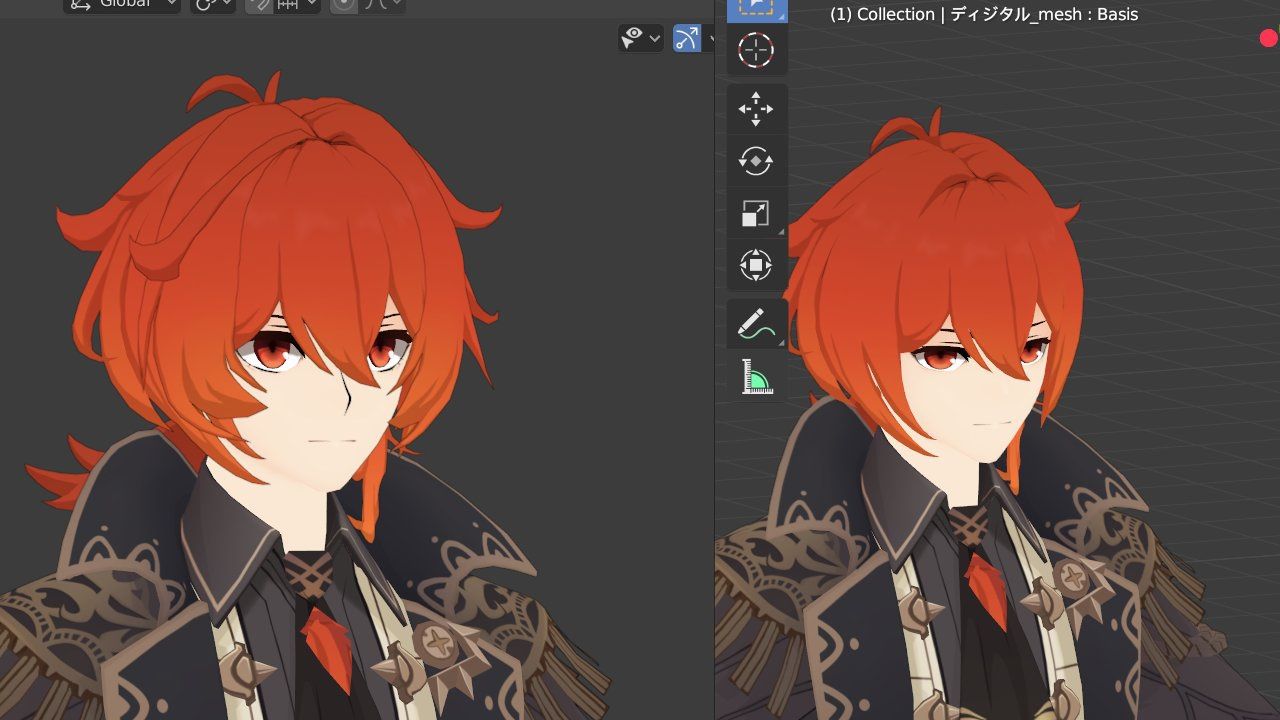
Task: Activate the Move tool
Action: (x=756, y=108)
